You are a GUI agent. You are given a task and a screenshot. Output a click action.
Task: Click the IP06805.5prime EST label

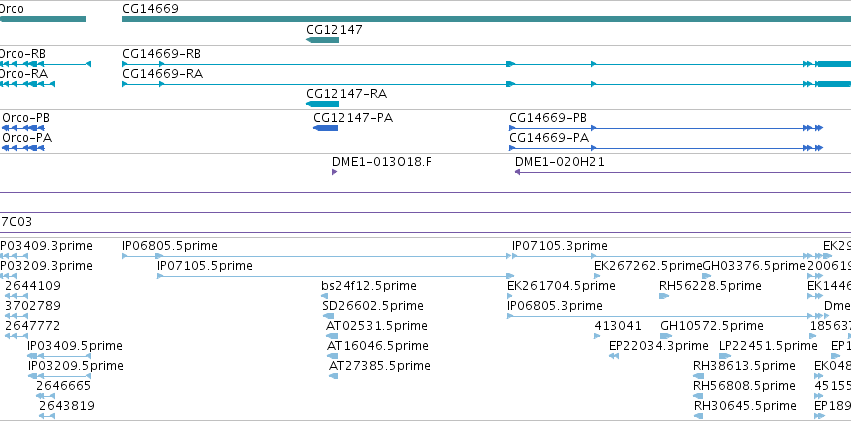click(170, 246)
